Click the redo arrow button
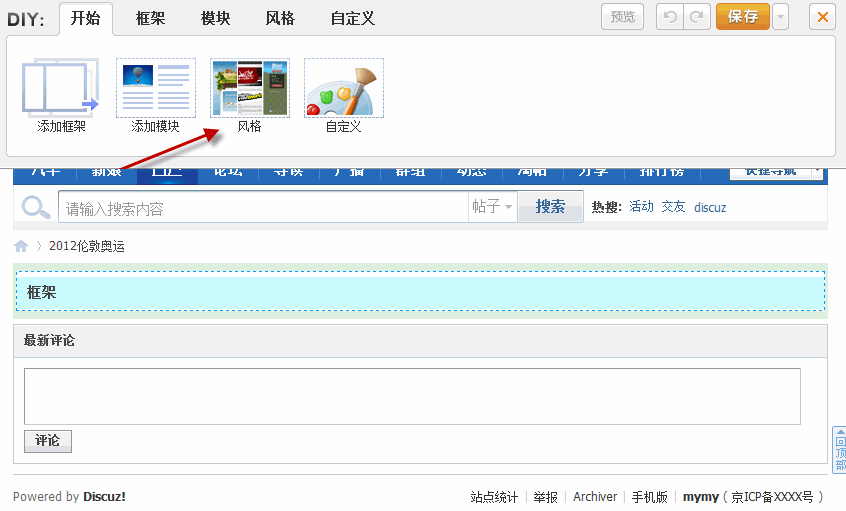The height and width of the screenshot is (511, 846). [697, 17]
